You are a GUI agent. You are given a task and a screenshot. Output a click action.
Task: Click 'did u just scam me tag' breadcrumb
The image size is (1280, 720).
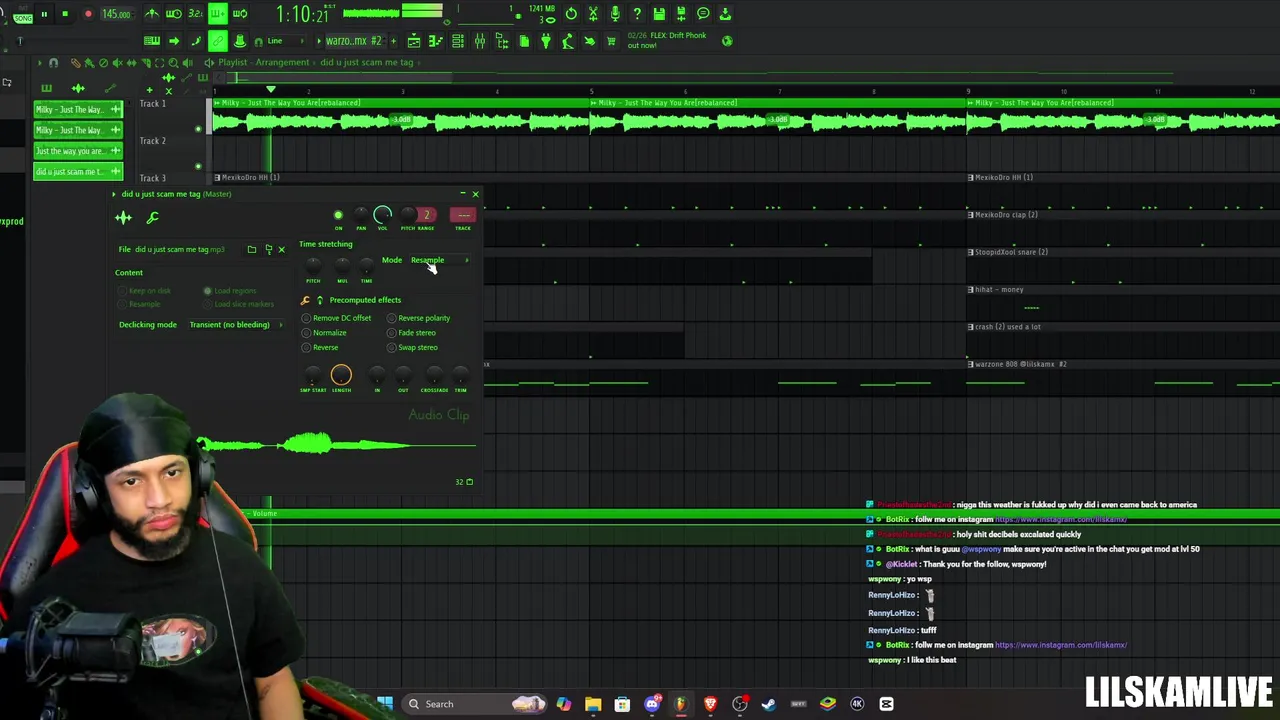pos(366,62)
